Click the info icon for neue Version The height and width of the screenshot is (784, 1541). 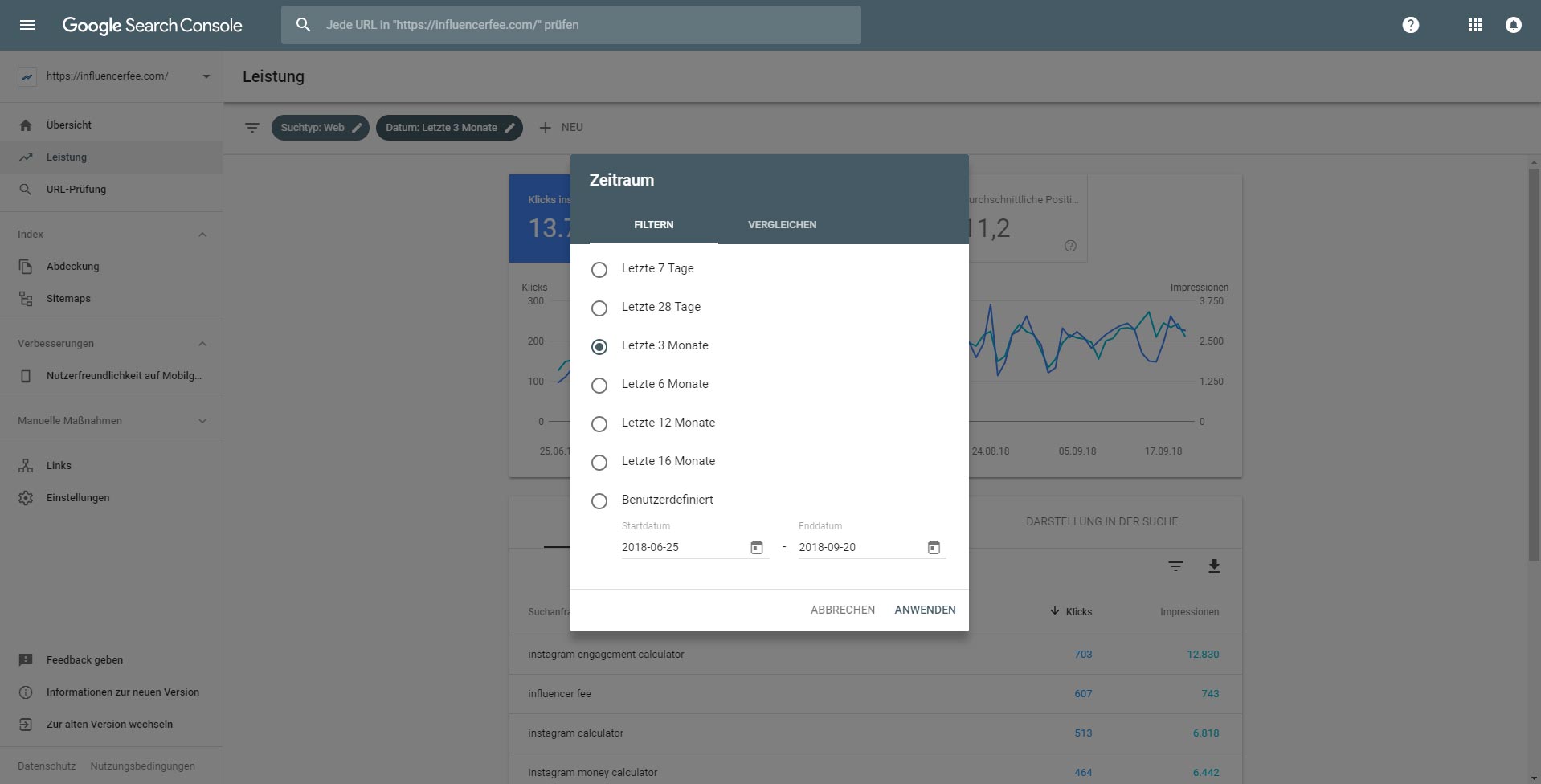click(26, 692)
